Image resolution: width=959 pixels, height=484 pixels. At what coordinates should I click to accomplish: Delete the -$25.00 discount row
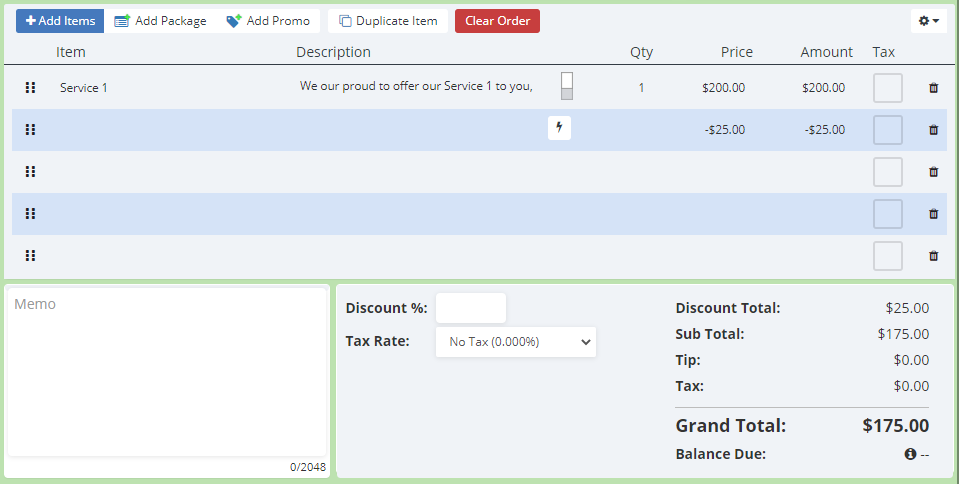pos(934,130)
